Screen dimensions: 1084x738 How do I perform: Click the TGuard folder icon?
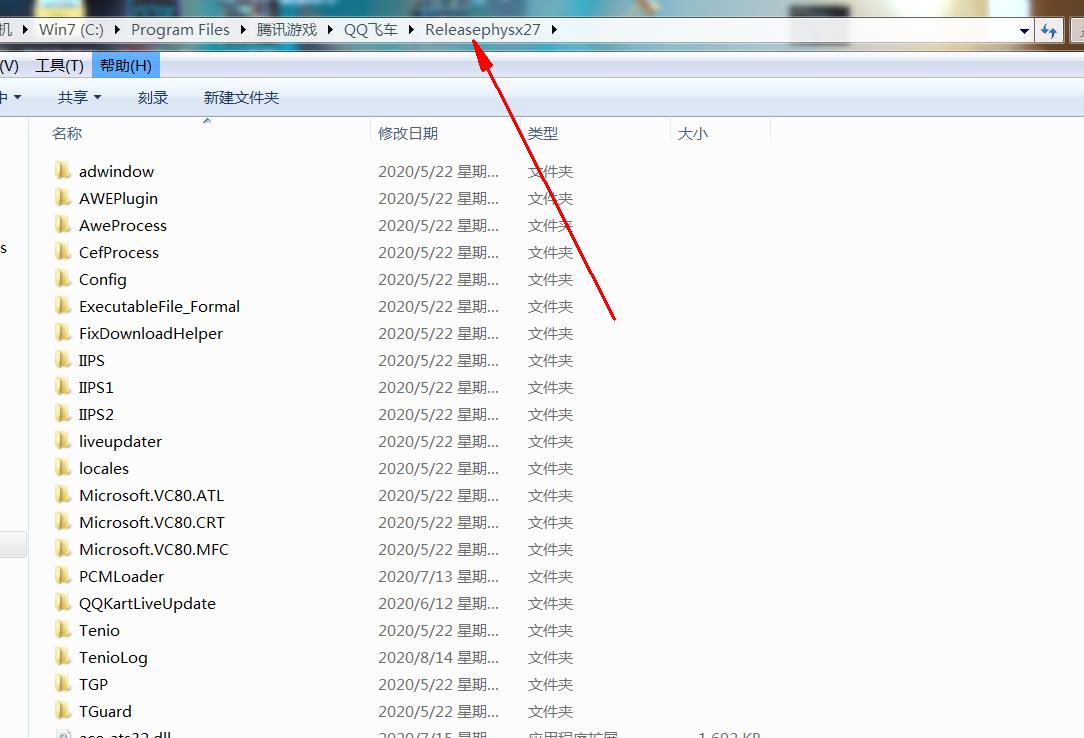click(x=63, y=710)
